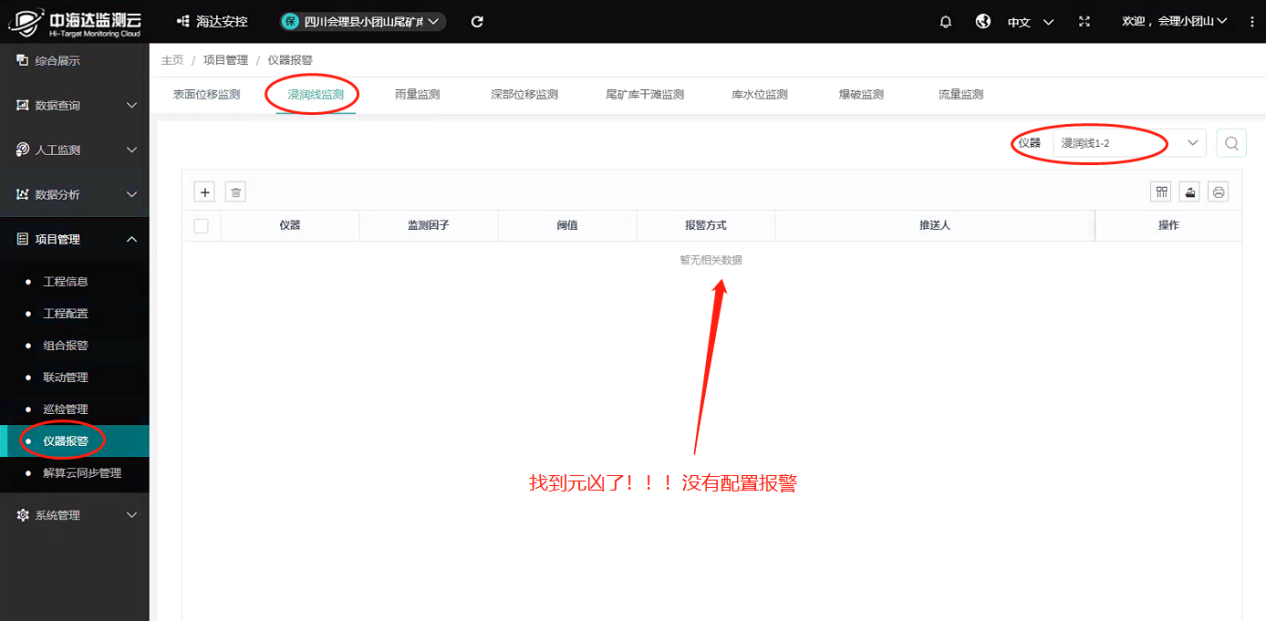
Task: Switch to 雨量监测 tab
Action: (x=417, y=95)
